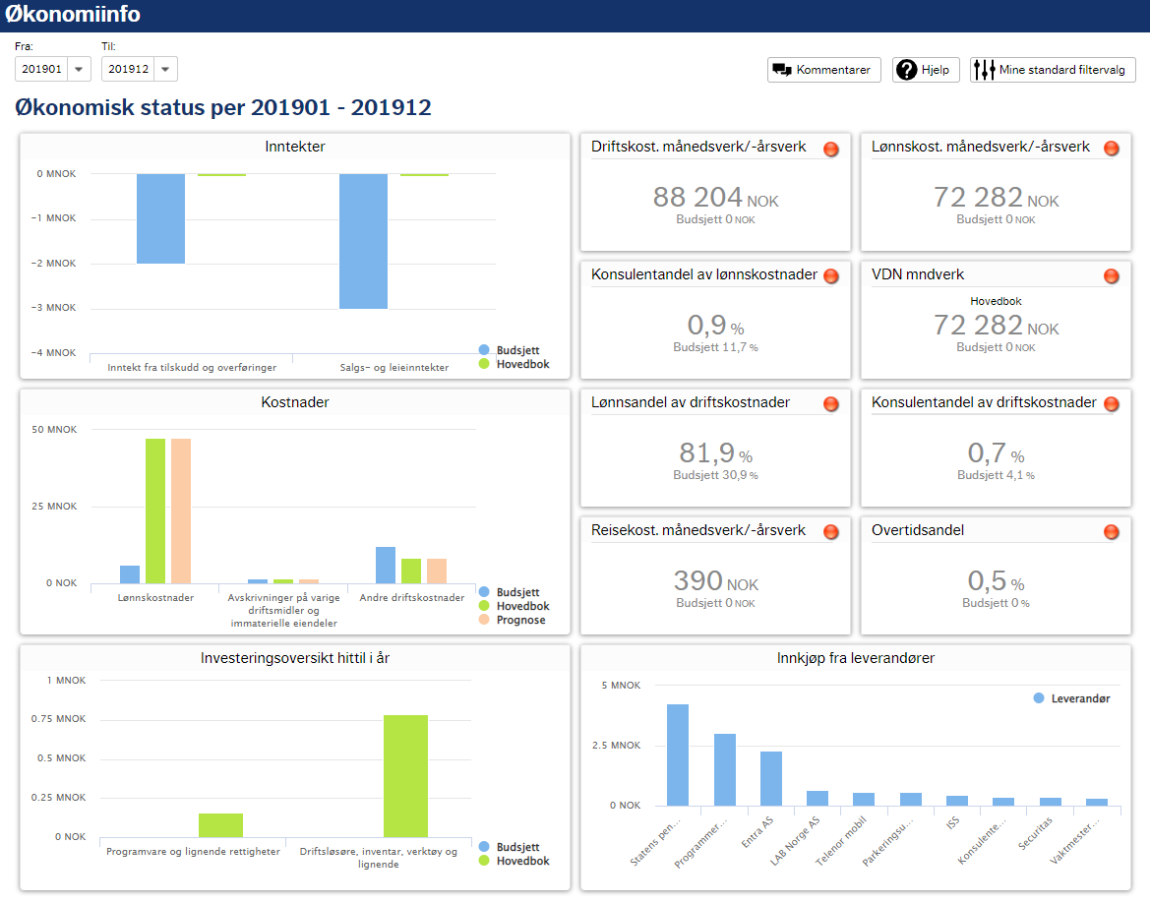Click Investeringsoversikt hittil i år title
Image resolution: width=1150 pixels, height=904 pixels.
click(295, 658)
